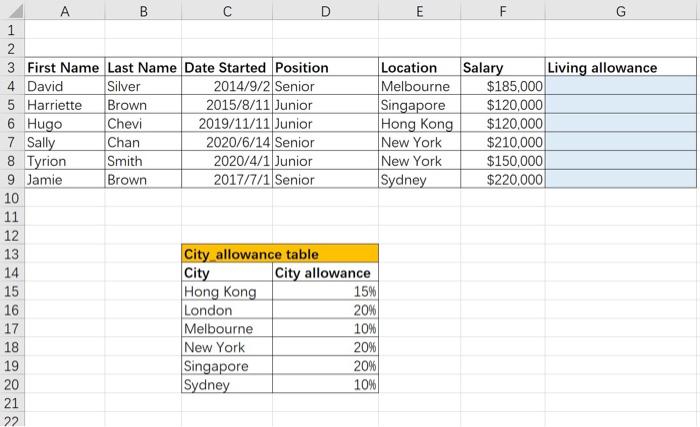Select the $220,000 salary cell
Image resolution: width=700 pixels, height=427 pixels.
(x=503, y=179)
